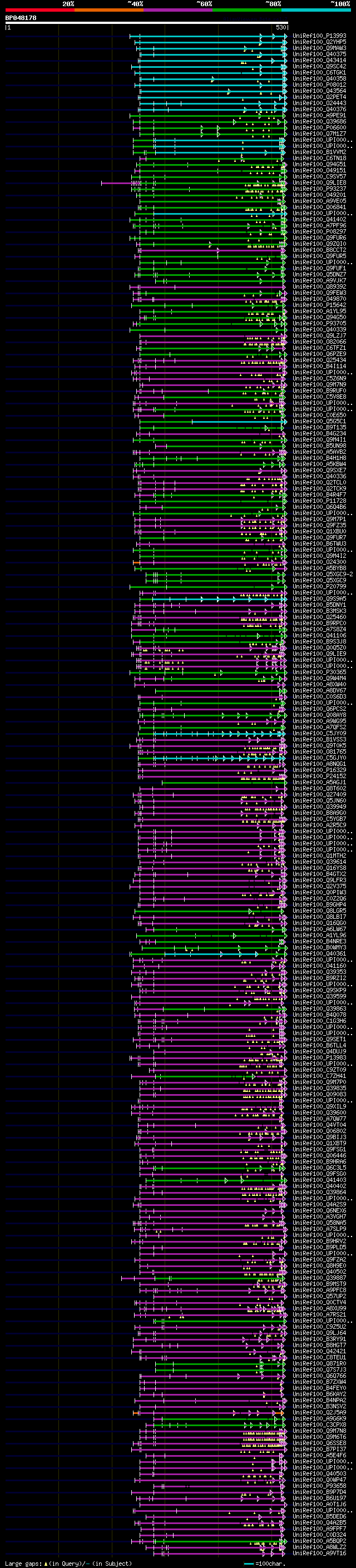This screenshot has height=1568, width=356.
Task: Open hit UniRef100_Q9SC42
Action: point(319,66)
